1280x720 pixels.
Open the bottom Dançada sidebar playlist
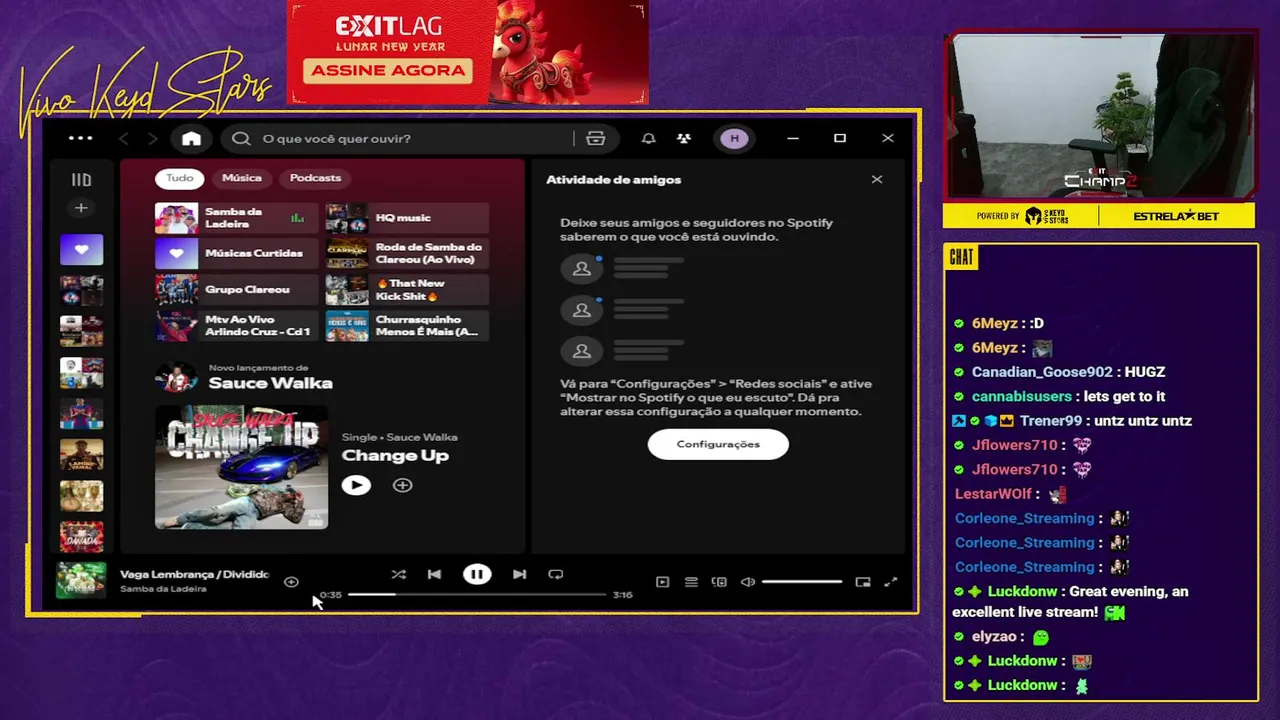click(x=81, y=537)
